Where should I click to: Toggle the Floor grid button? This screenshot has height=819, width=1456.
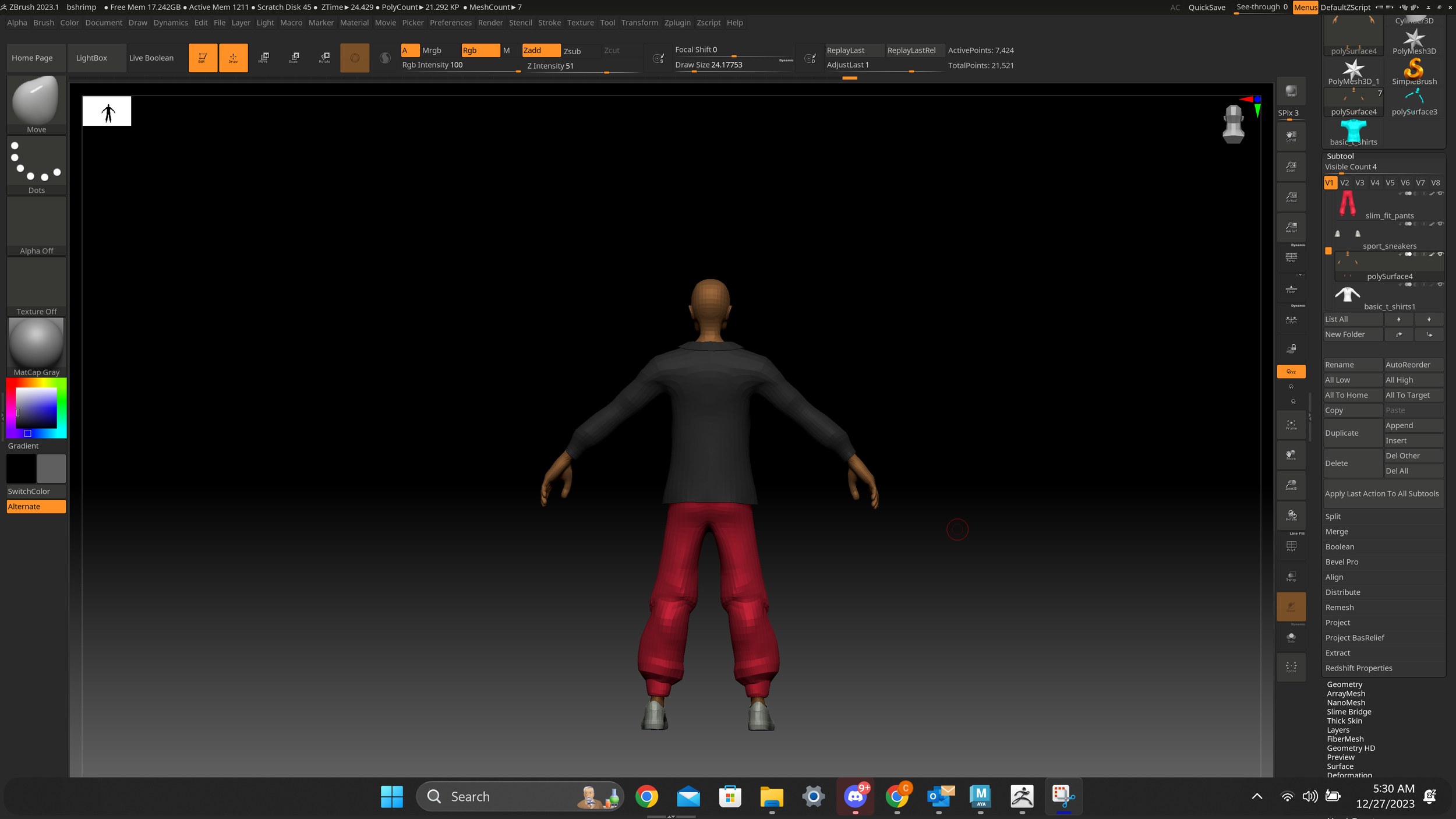pyautogui.click(x=1291, y=289)
